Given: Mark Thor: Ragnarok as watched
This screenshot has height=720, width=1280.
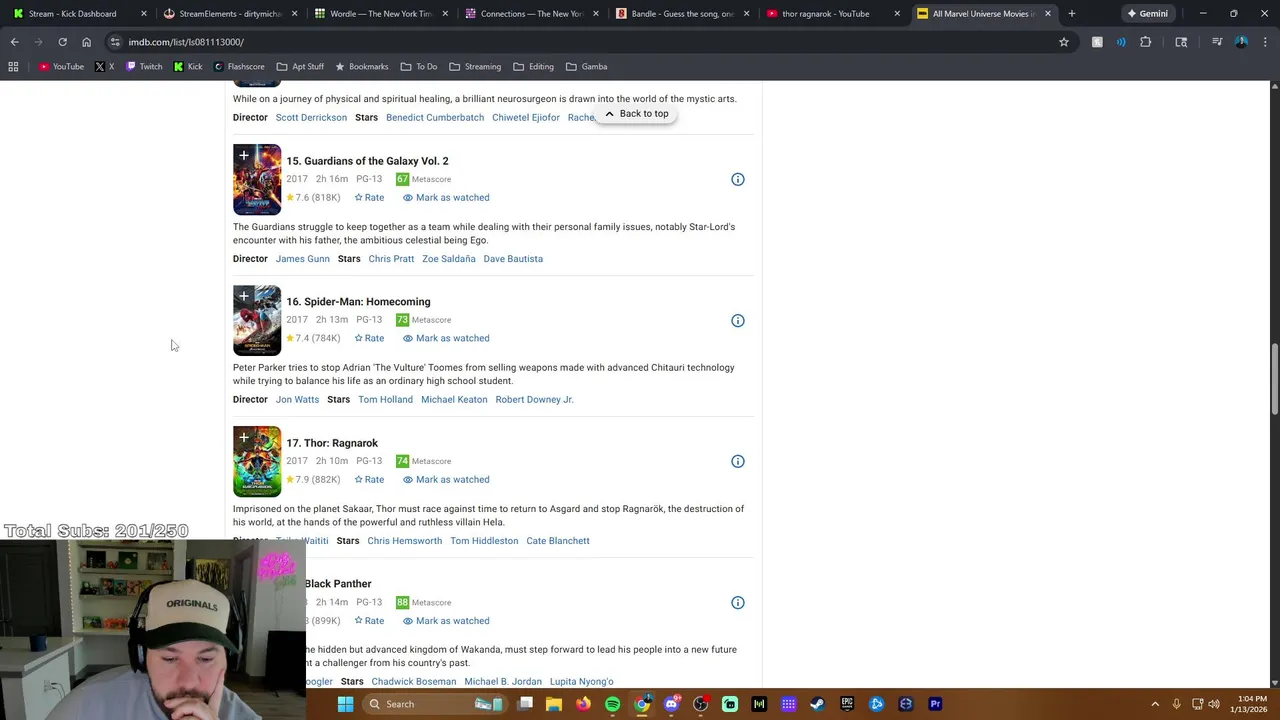Looking at the screenshot, I should tap(446, 479).
